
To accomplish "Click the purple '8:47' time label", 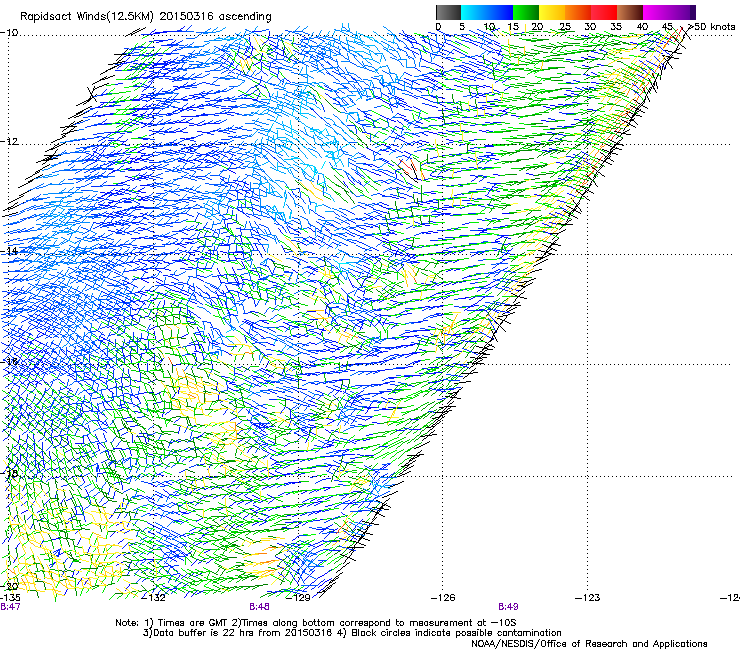I will tap(10, 607).
